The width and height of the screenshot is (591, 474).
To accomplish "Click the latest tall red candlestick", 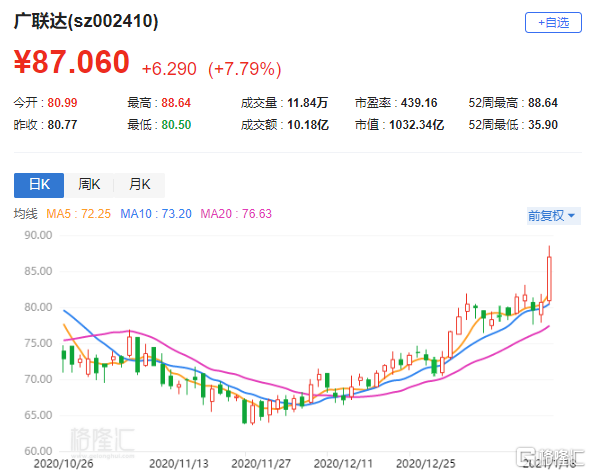I will point(550,279).
